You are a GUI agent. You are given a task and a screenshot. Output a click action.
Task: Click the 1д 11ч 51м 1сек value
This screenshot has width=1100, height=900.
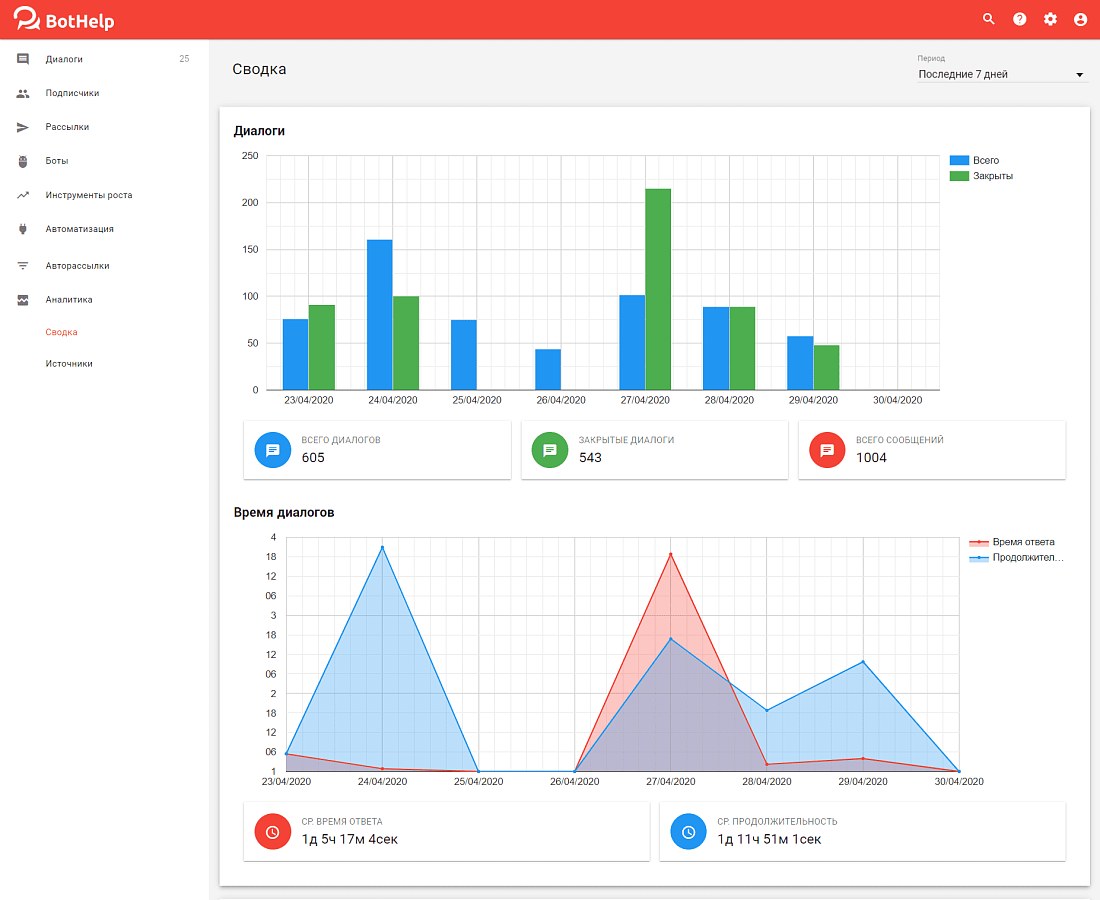(x=769, y=839)
